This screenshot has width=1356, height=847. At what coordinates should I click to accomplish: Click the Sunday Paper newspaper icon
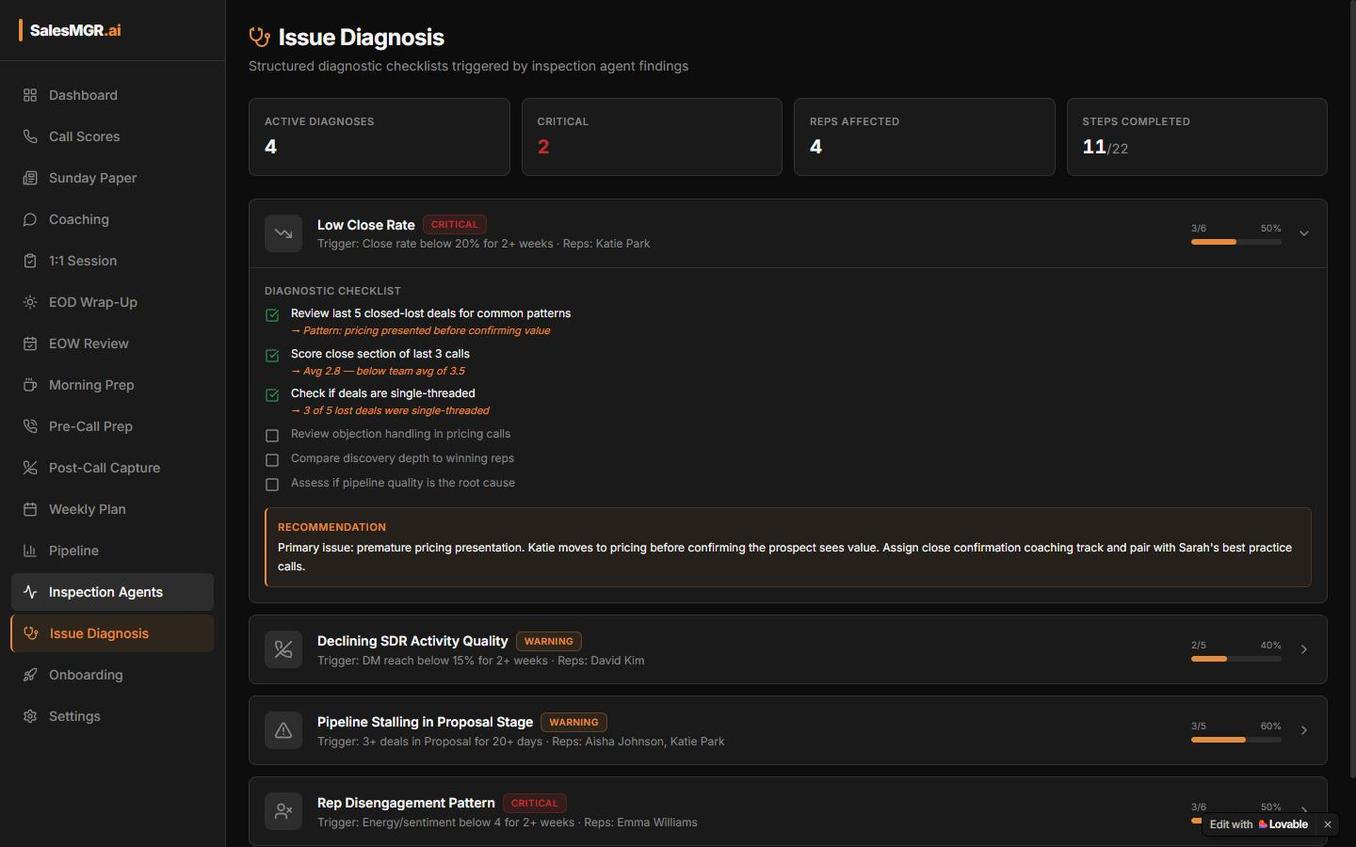point(30,178)
